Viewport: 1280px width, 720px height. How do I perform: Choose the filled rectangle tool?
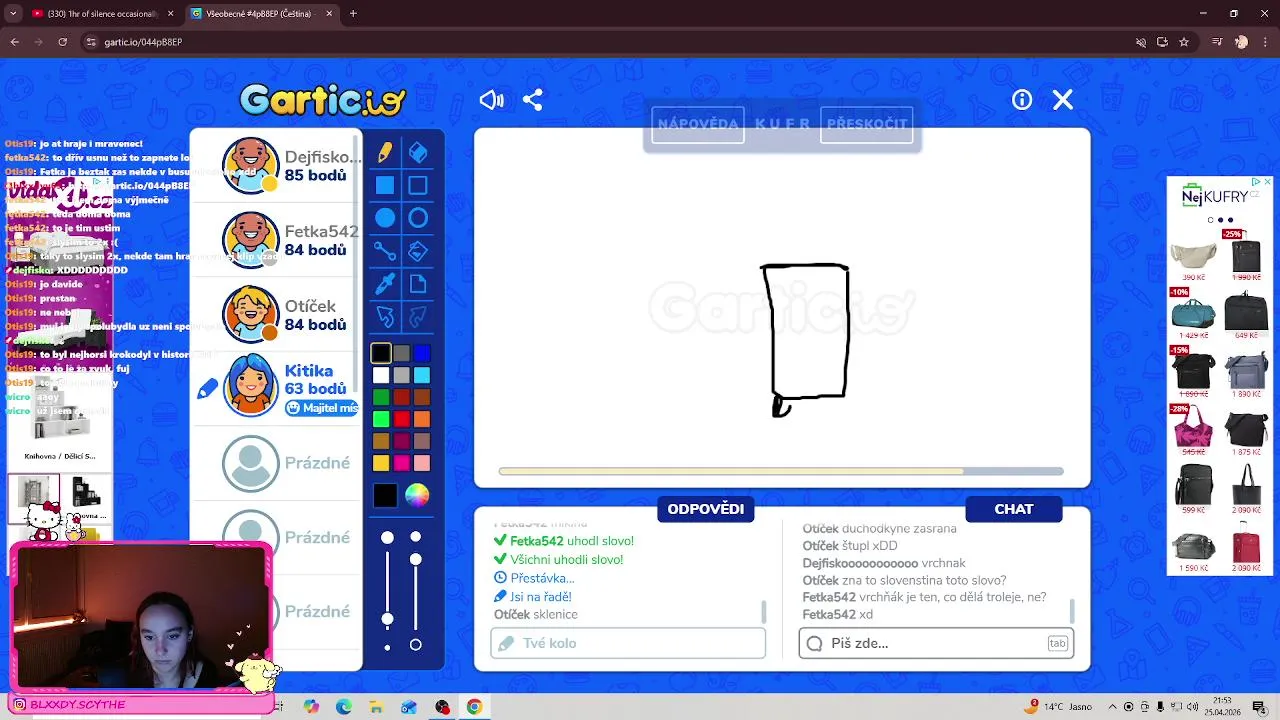[x=385, y=185]
